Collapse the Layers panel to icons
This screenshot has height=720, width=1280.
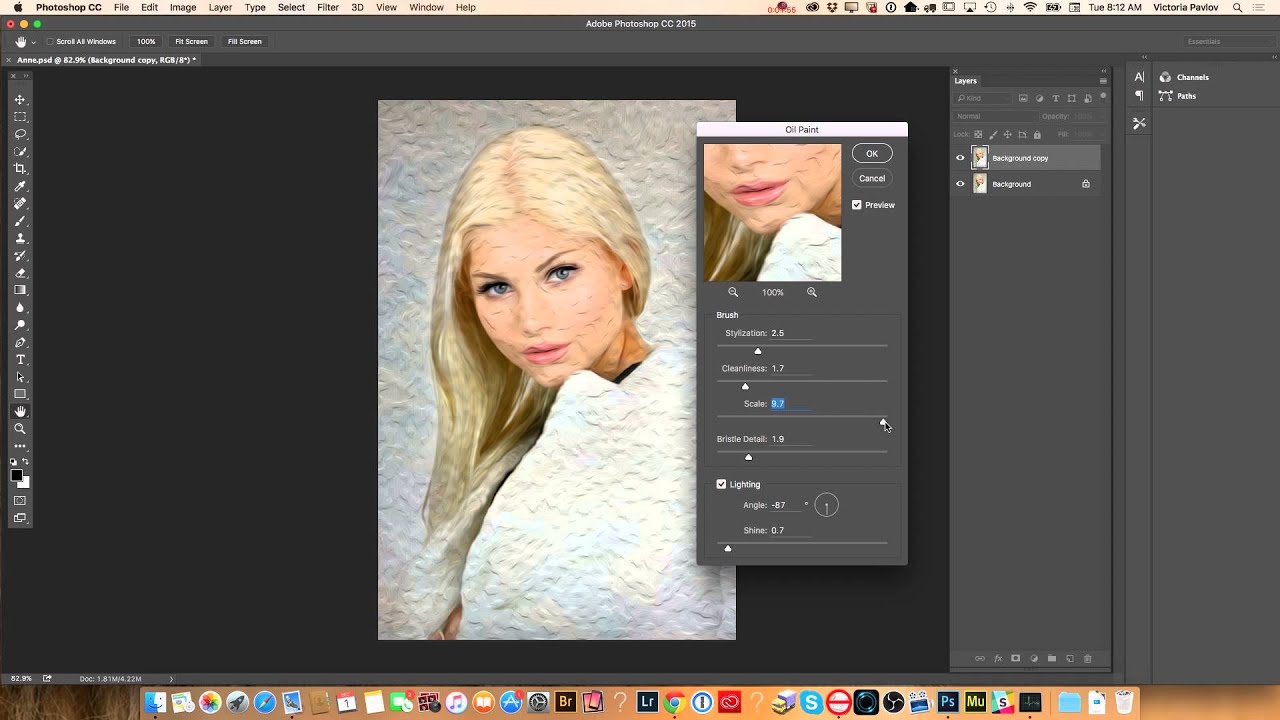1104,71
